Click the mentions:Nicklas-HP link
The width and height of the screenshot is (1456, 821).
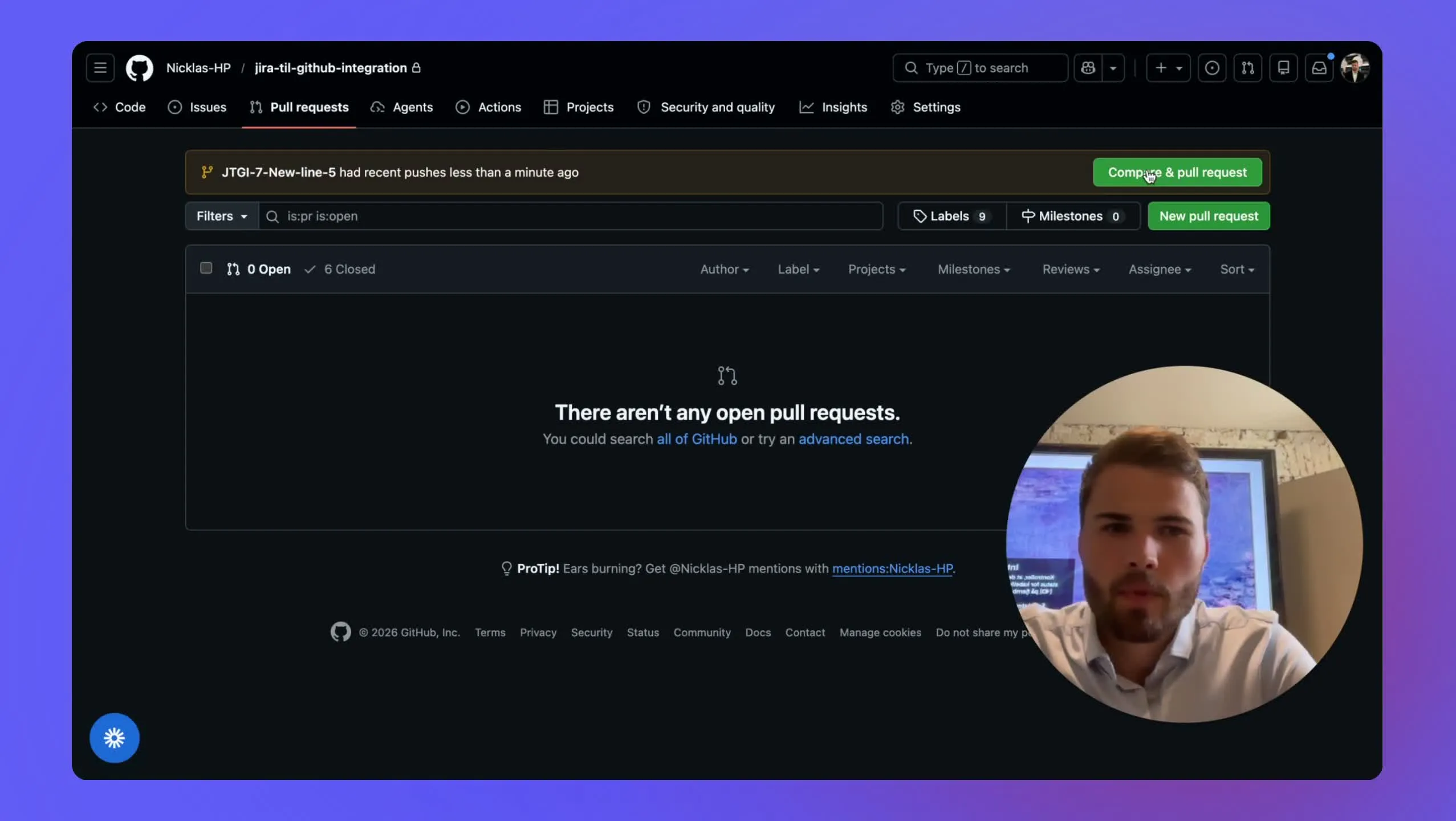point(892,568)
